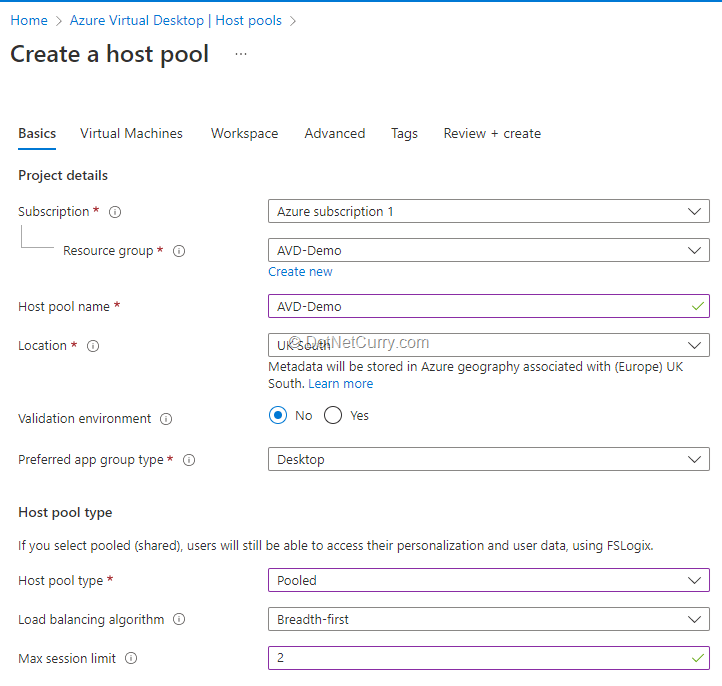The image size is (722, 686).
Task: Switch to the Advanced tab
Action: [335, 134]
